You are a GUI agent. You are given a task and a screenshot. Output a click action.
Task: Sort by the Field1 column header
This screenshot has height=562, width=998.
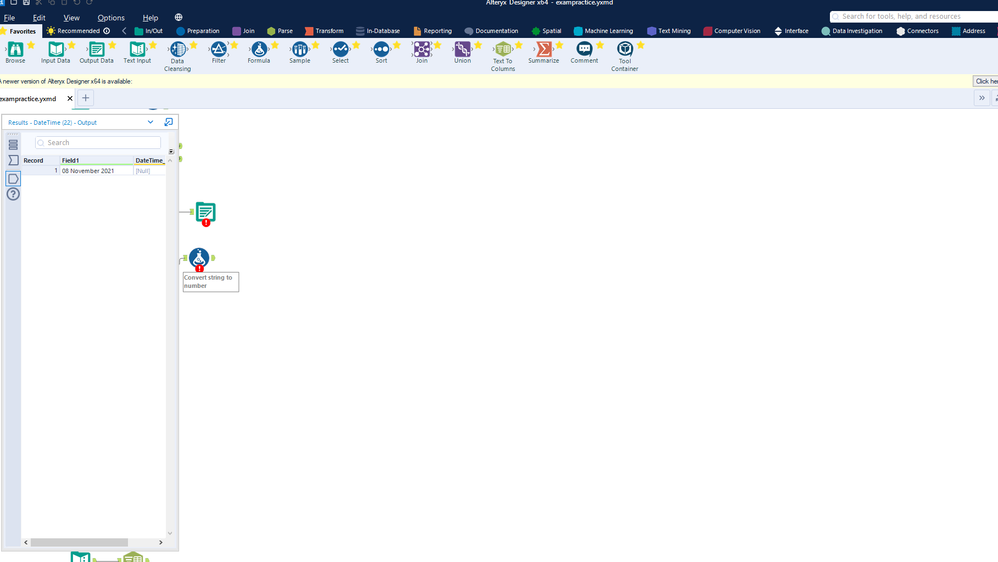pos(97,160)
